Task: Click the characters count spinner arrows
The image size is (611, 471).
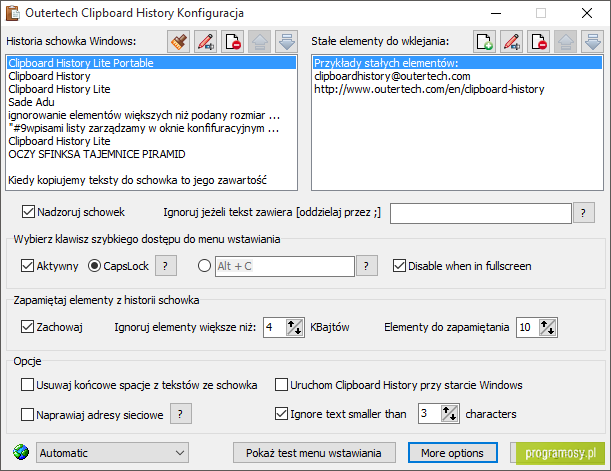Action: coord(449,413)
